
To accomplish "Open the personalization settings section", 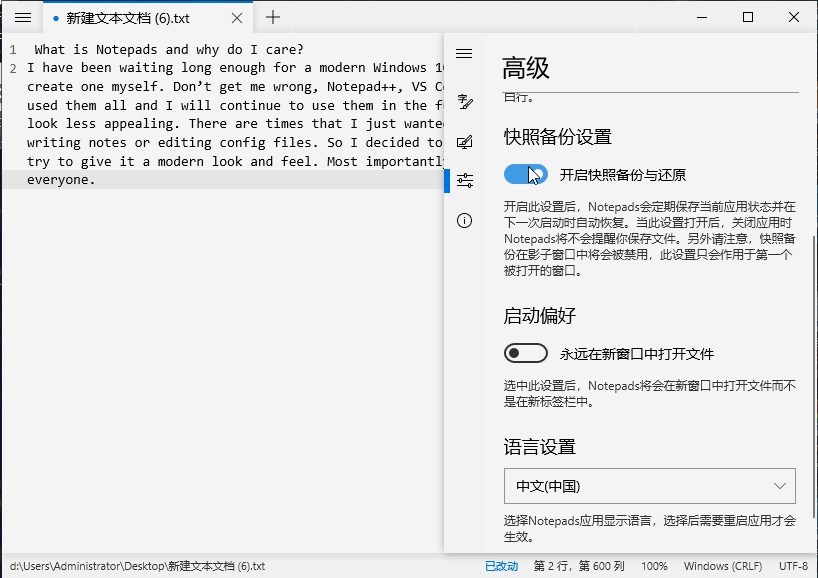I will (x=463, y=141).
